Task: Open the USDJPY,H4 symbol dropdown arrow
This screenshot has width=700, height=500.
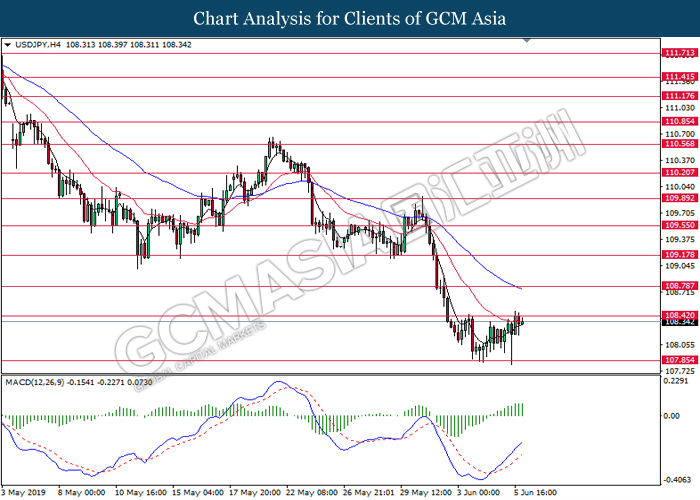Action: pos(7,45)
